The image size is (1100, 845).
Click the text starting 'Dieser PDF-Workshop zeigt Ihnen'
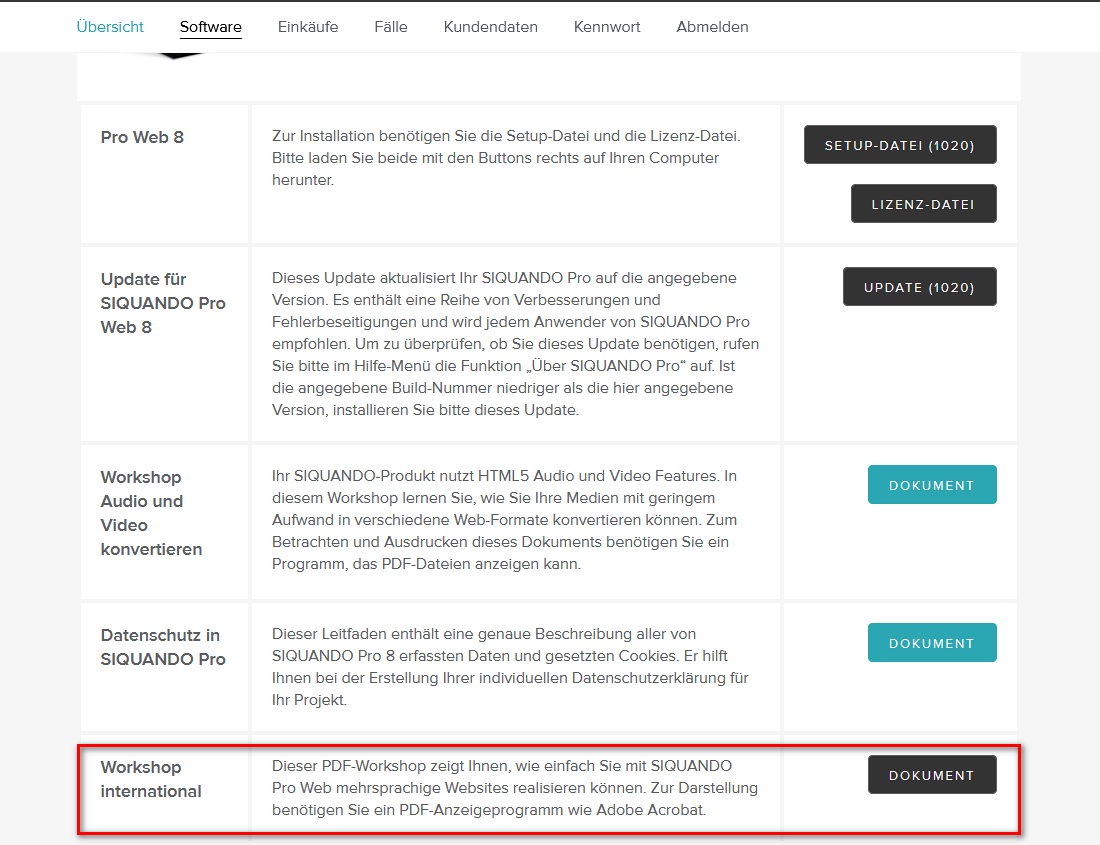click(515, 787)
